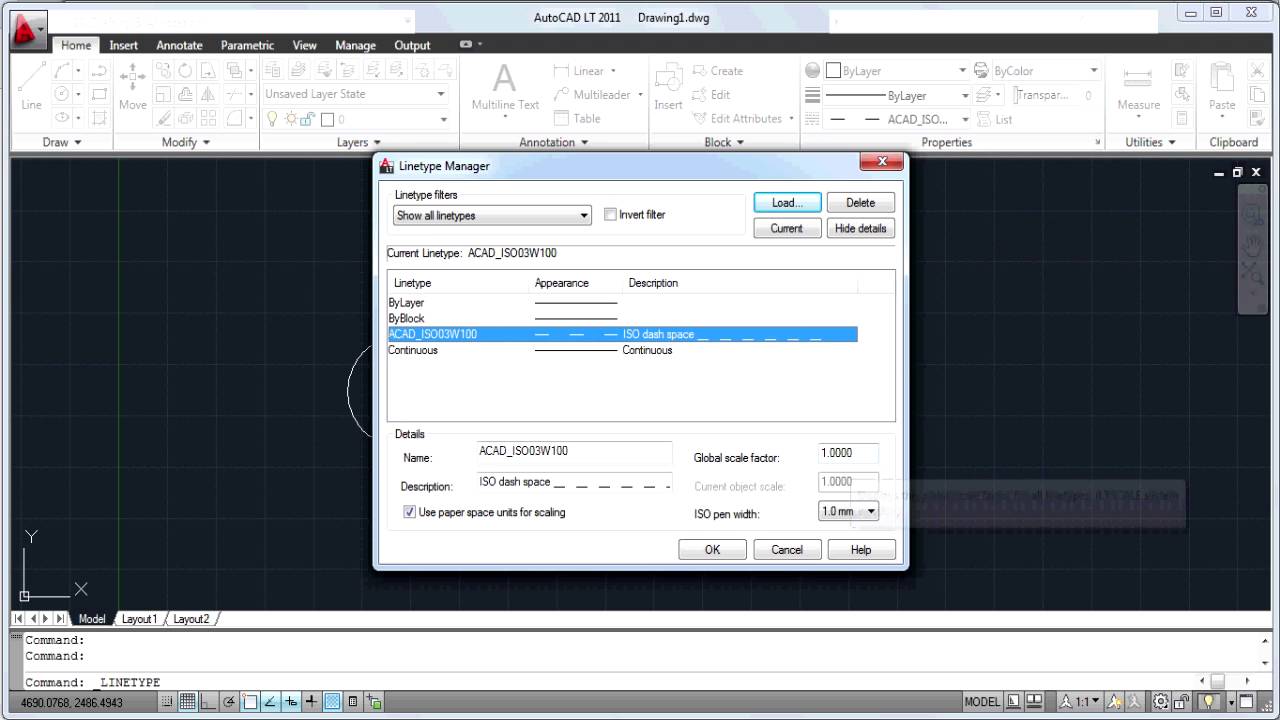Click the Delete button in Linetype Manager

[x=860, y=202]
